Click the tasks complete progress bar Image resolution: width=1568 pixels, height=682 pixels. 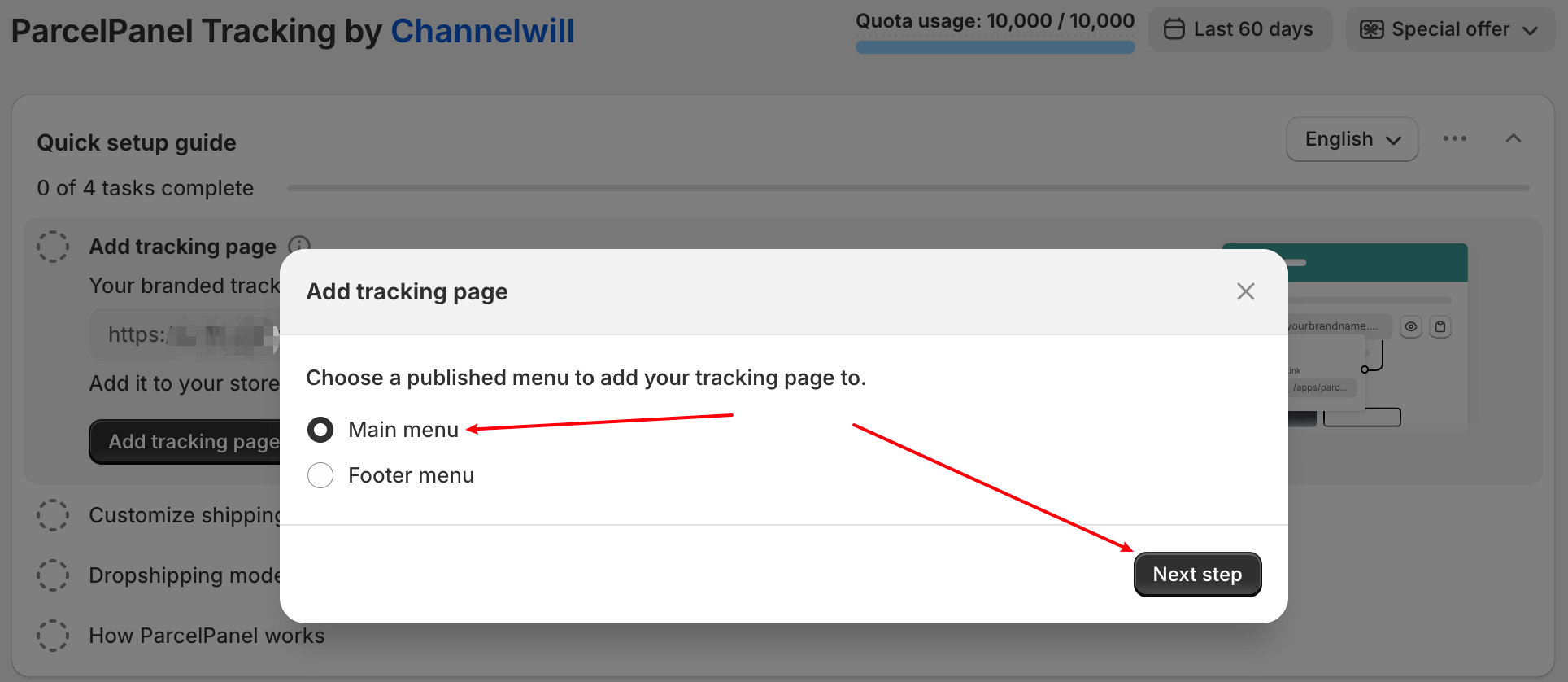coord(908,188)
